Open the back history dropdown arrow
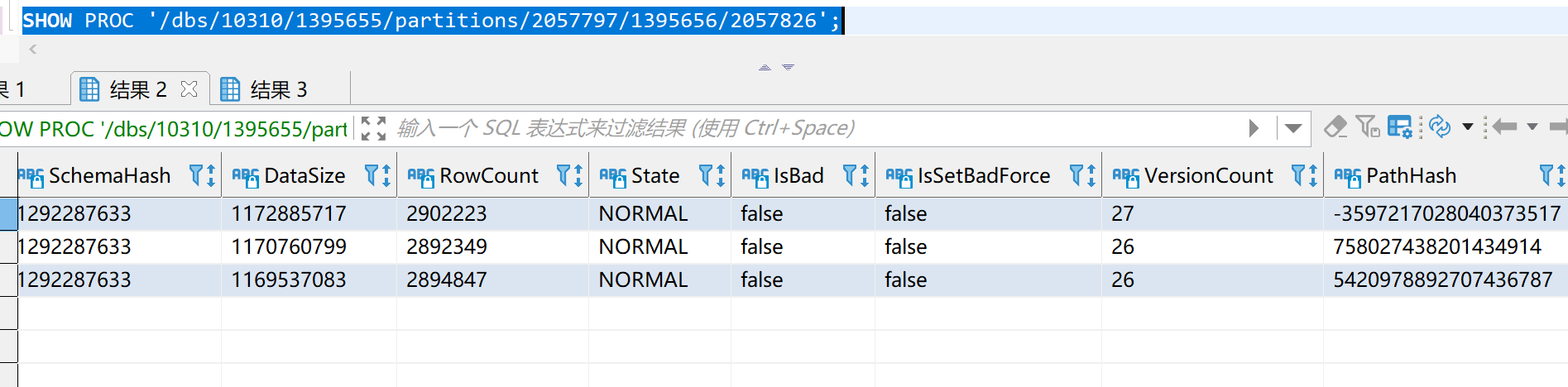Viewport: 1568px width, 387px height. (1532, 127)
